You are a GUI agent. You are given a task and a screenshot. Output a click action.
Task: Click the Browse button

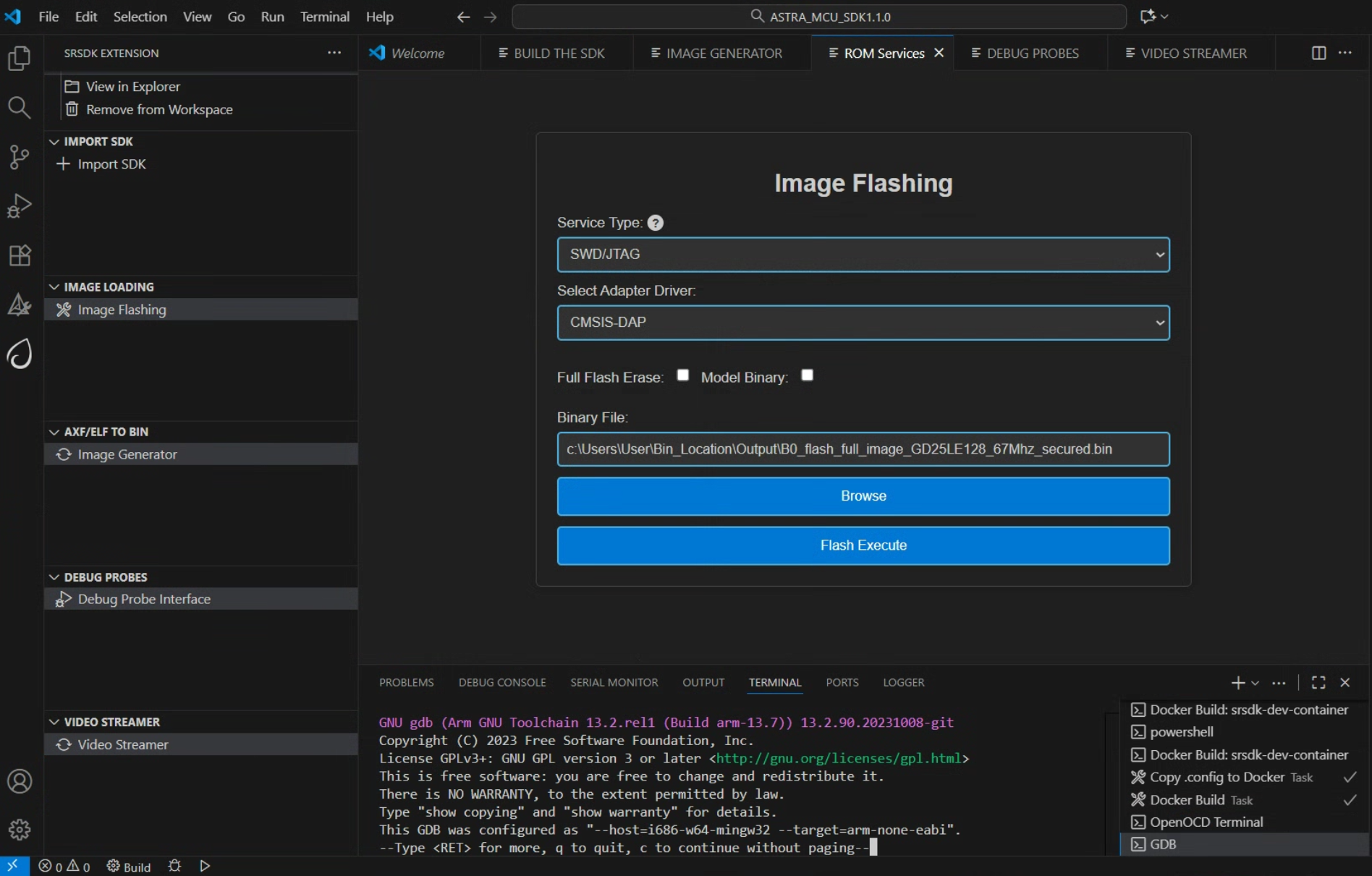(863, 496)
